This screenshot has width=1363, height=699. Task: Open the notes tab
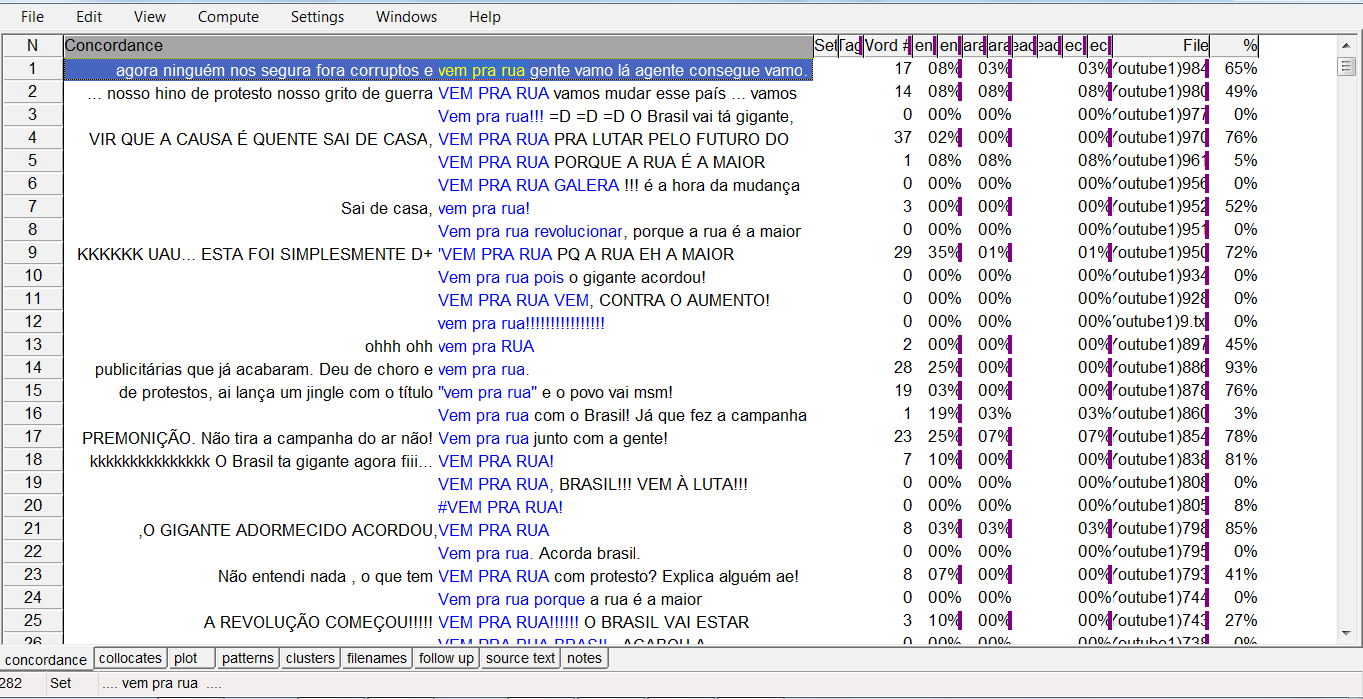click(x=584, y=658)
